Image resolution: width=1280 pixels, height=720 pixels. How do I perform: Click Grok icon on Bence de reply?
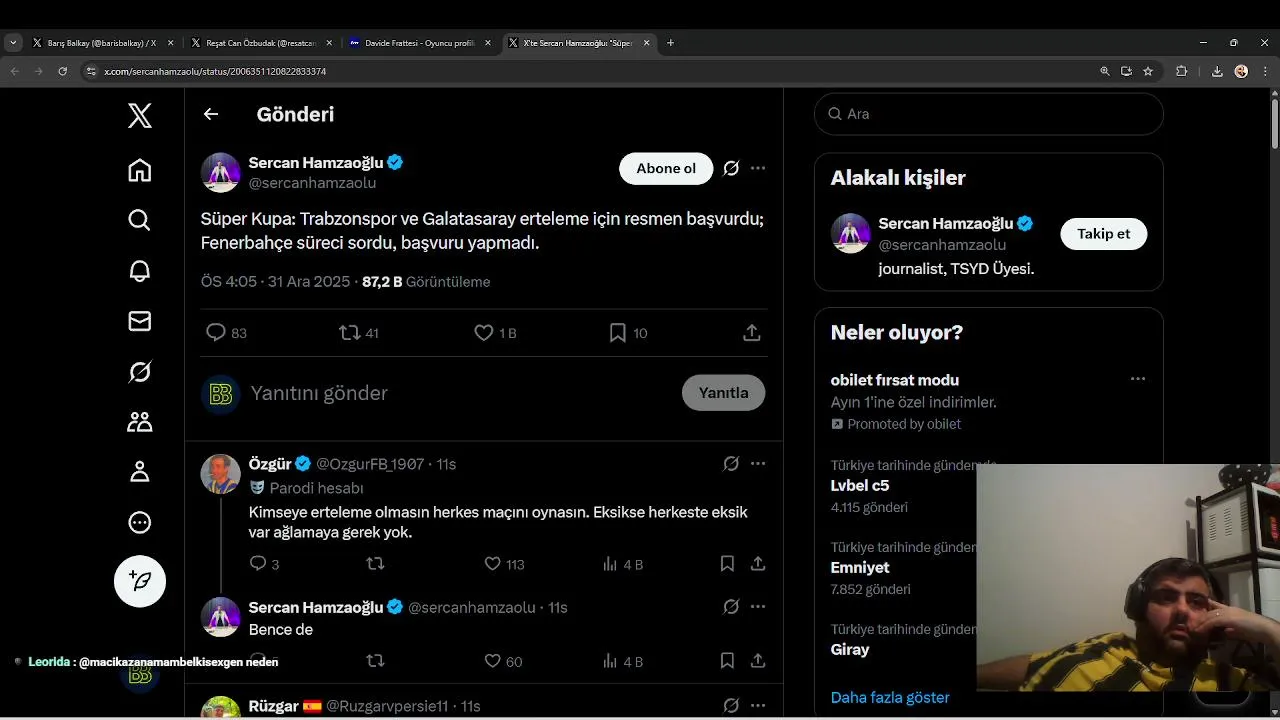point(731,607)
